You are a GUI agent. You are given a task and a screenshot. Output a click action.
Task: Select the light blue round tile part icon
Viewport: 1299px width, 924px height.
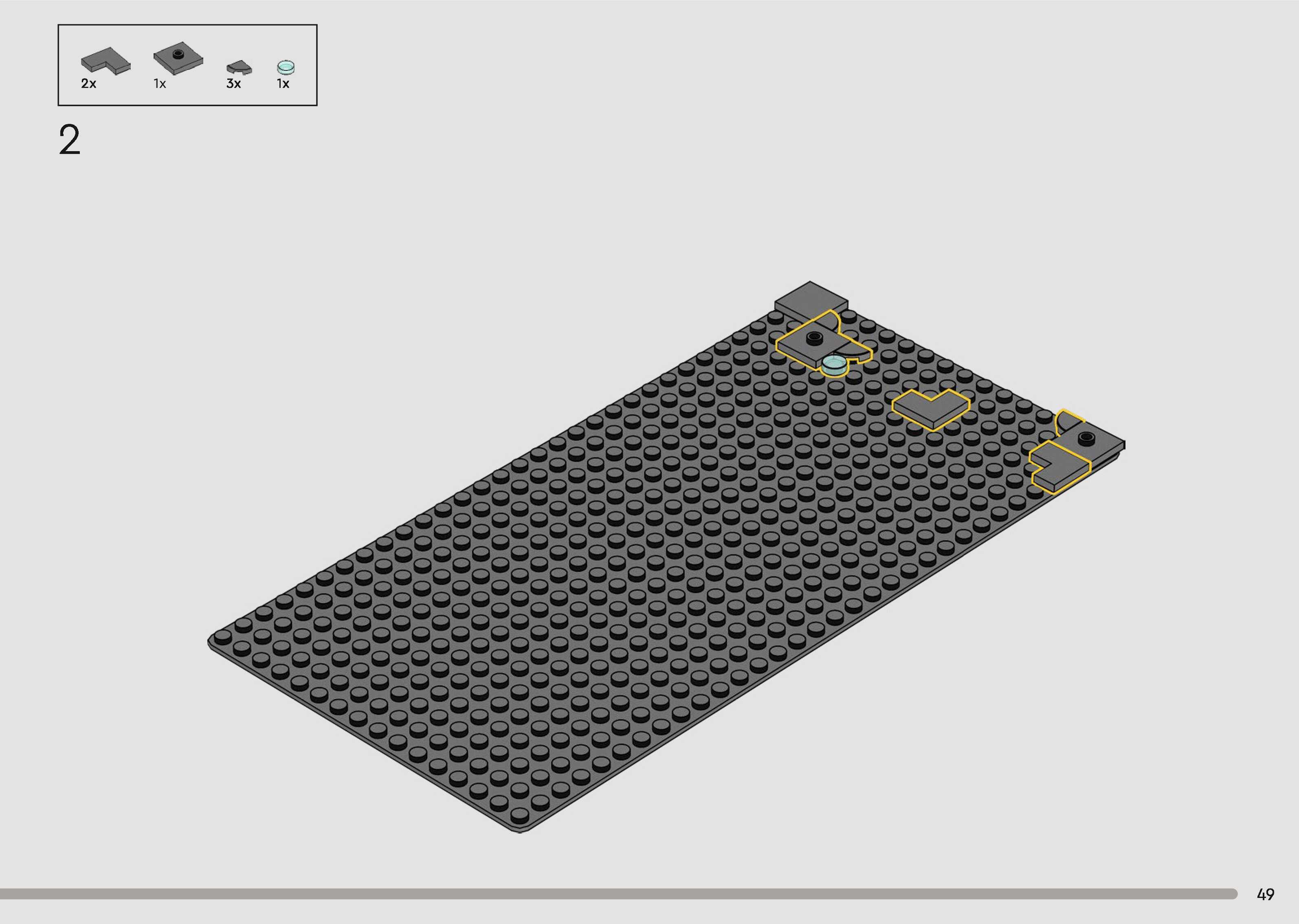(286, 67)
